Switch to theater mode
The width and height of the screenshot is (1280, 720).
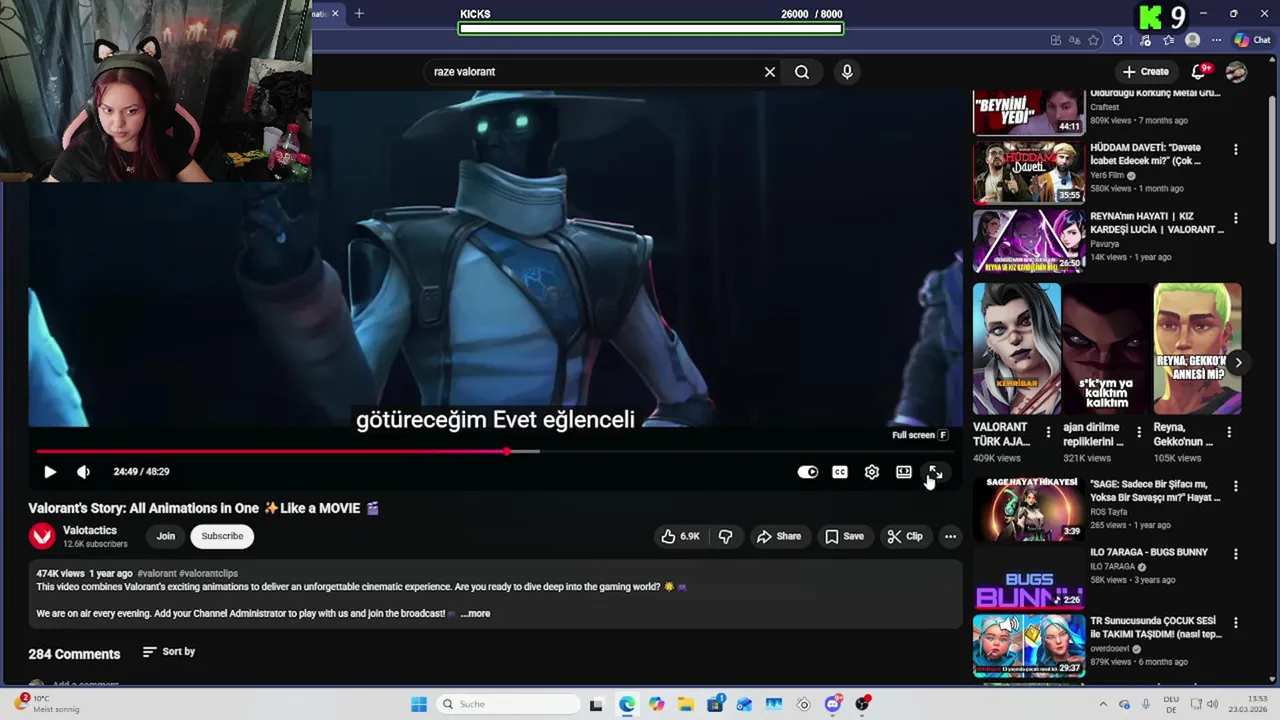tap(904, 472)
